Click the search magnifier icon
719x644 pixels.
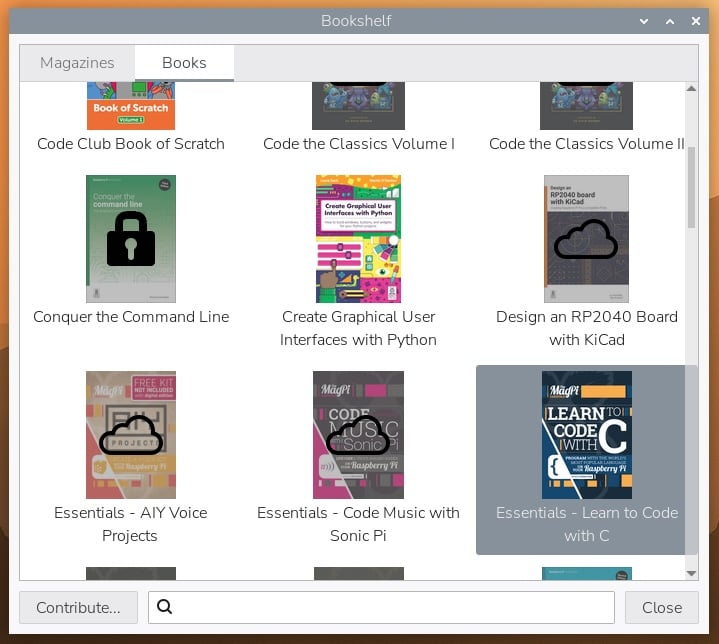pyautogui.click(x=165, y=607)
